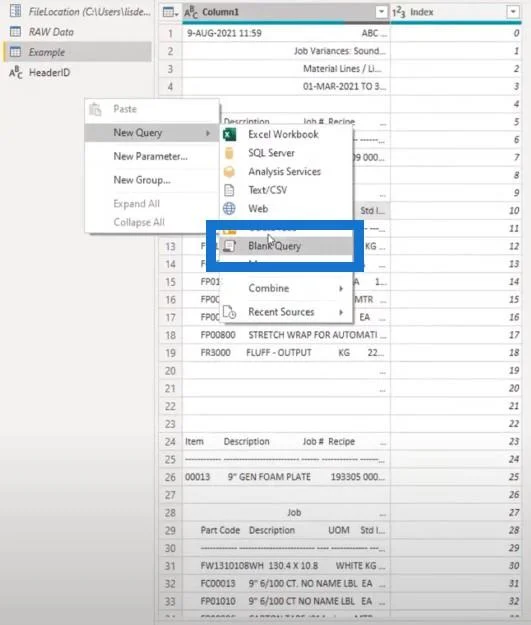This screenshot has width=531, height=625.
Task: Click the Web globe icon
Action: pos(229,208)
